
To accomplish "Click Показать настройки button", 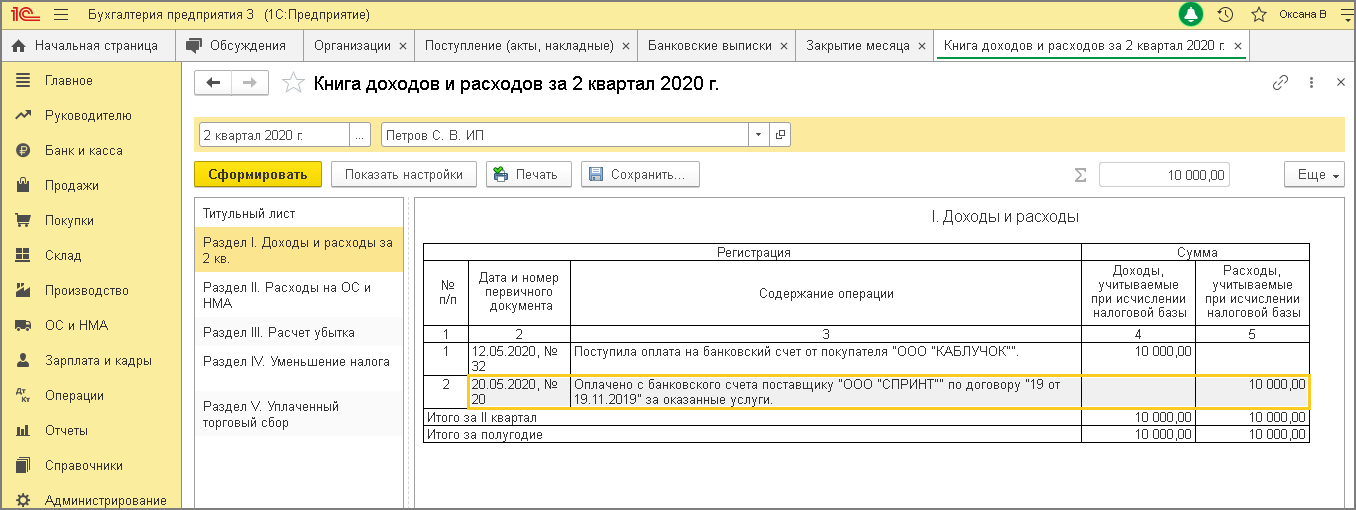I will 404,174.
